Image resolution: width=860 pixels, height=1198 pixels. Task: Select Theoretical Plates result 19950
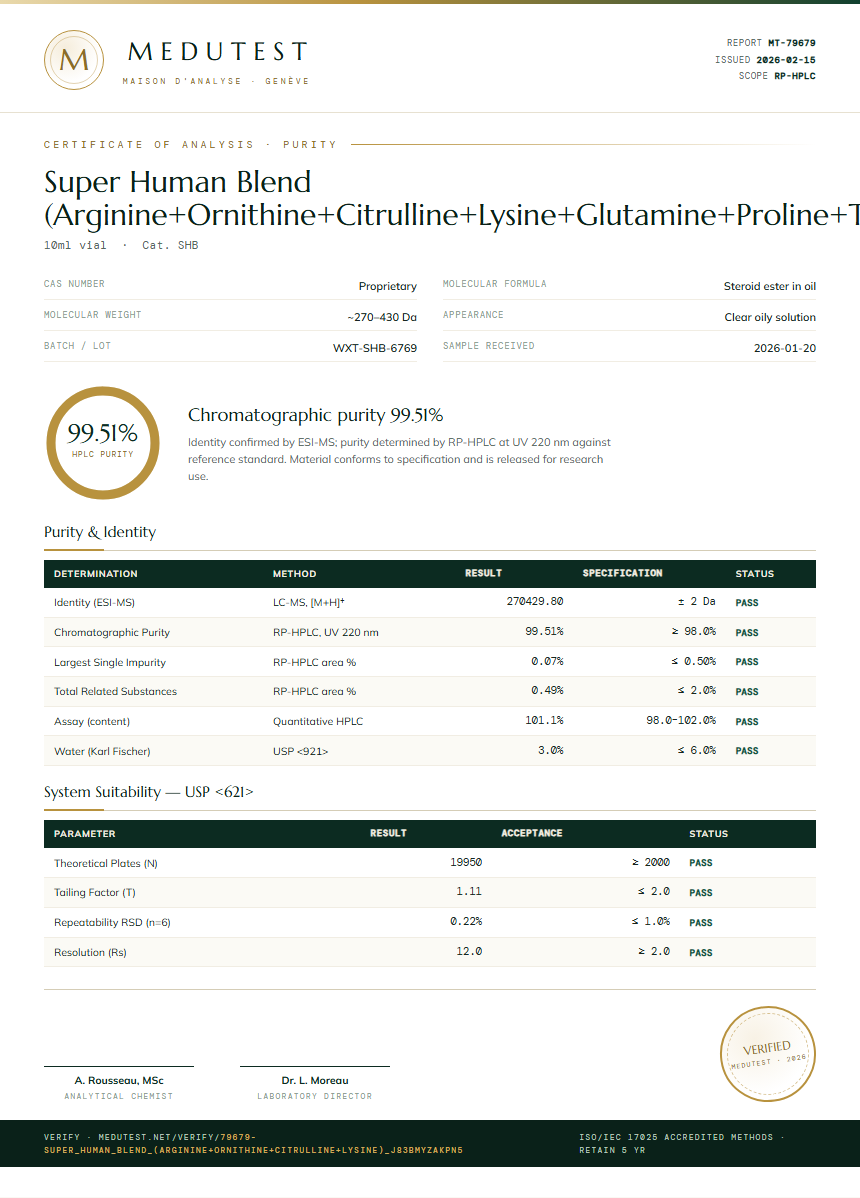(466, 862)
